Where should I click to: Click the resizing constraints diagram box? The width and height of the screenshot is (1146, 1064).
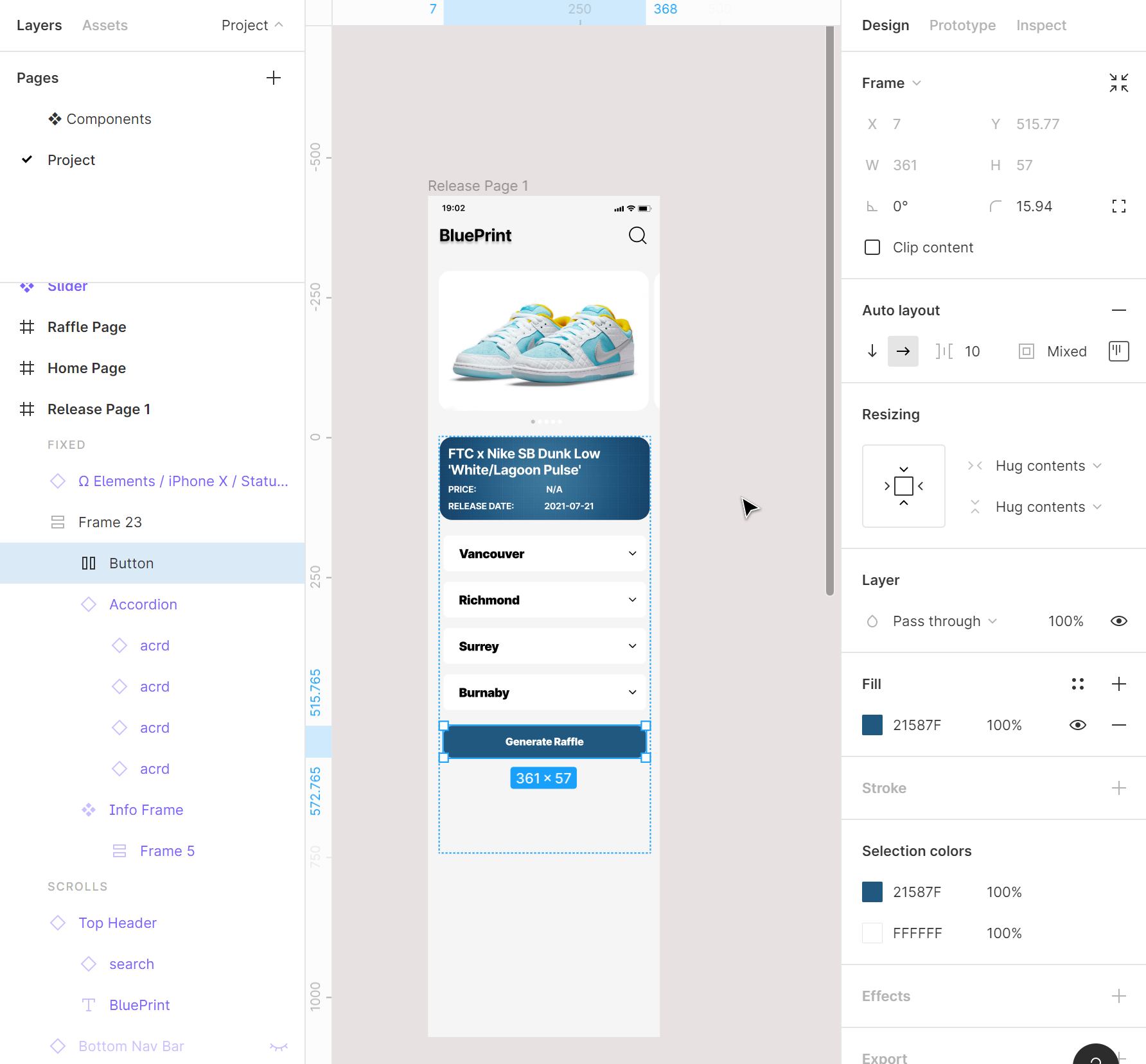click(903, 486)
